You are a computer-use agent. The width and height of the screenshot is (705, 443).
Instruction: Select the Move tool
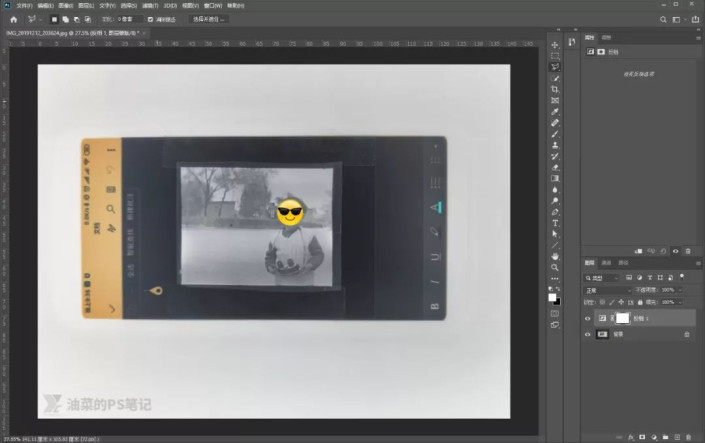(555, 45)
